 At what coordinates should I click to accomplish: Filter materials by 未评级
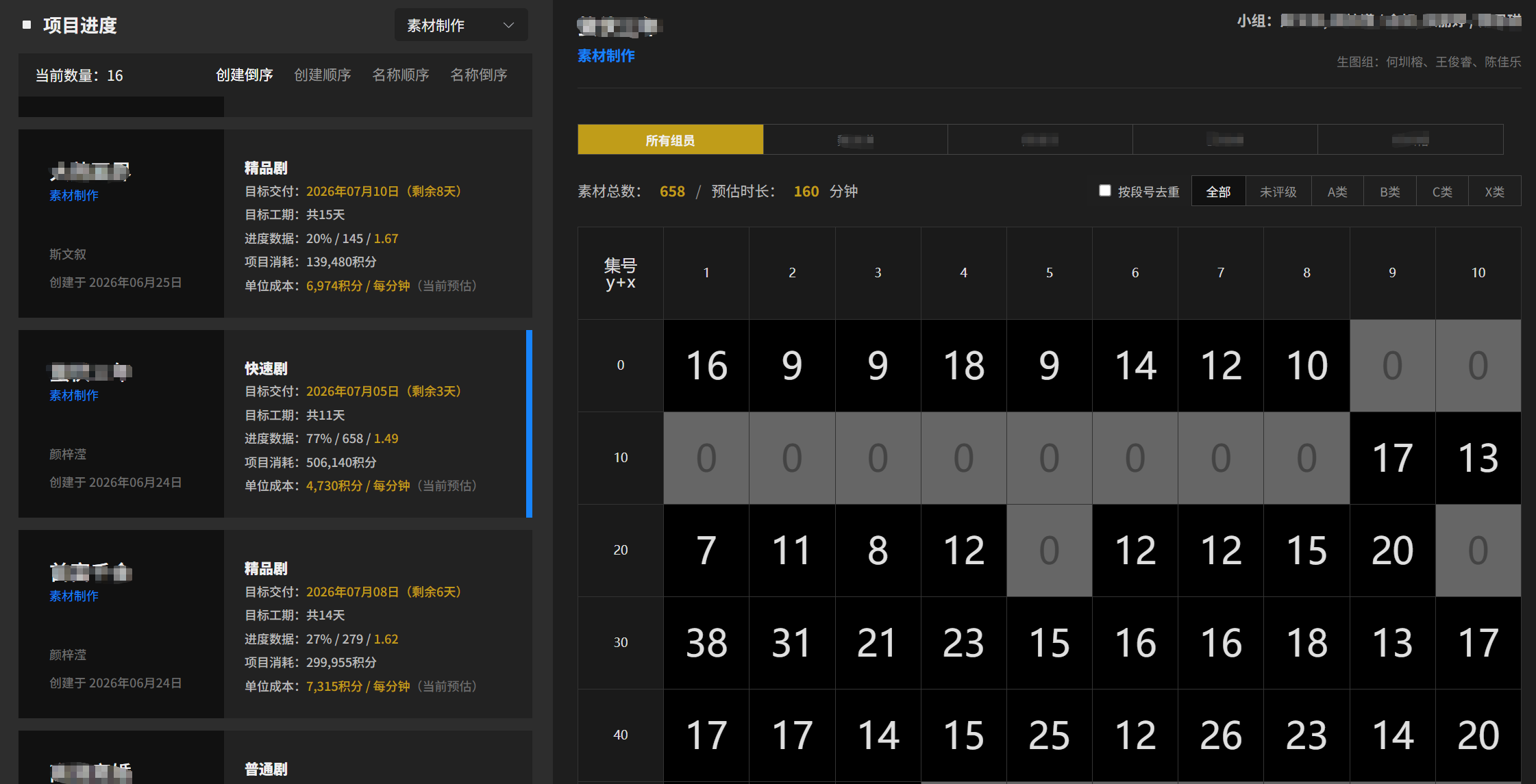[x=1278, y=192]
